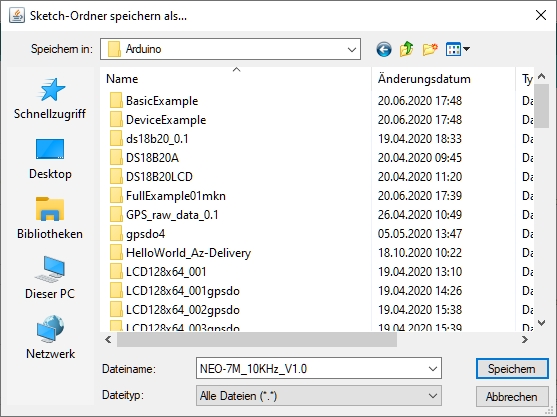Viewport: 557px width, 417px height.
Task: Create a new folder
Action: 430,49
